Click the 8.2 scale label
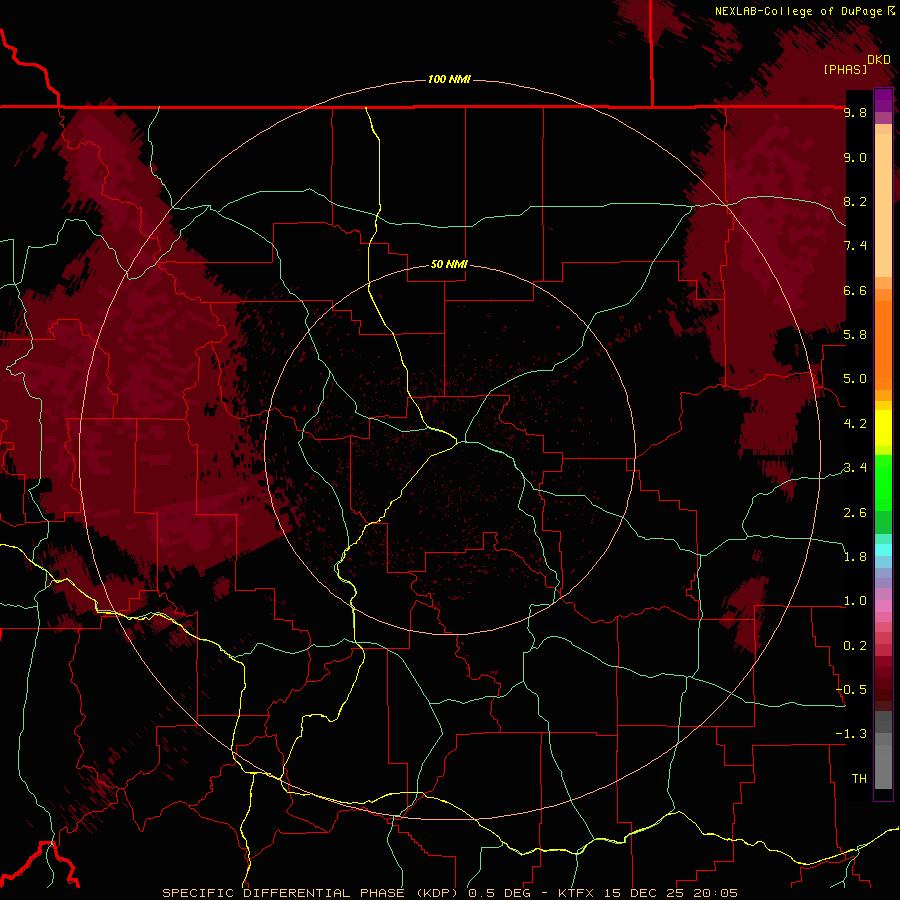The image size is (900, 900). pos(855,201)
